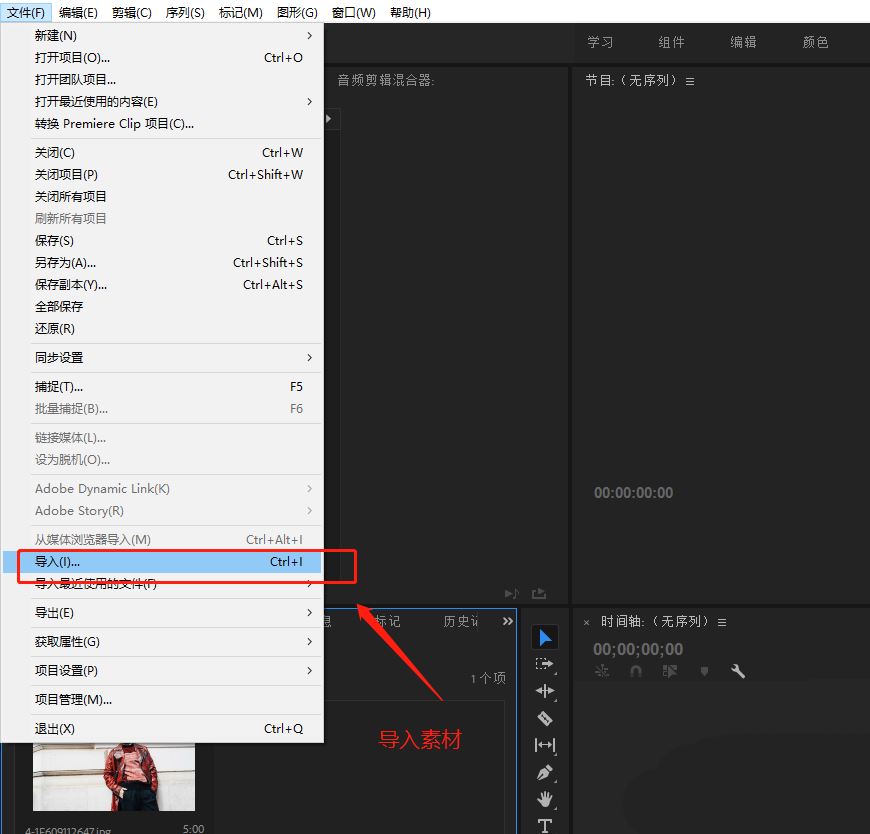Select the Pen tool
870x834 pixels.
545,772
